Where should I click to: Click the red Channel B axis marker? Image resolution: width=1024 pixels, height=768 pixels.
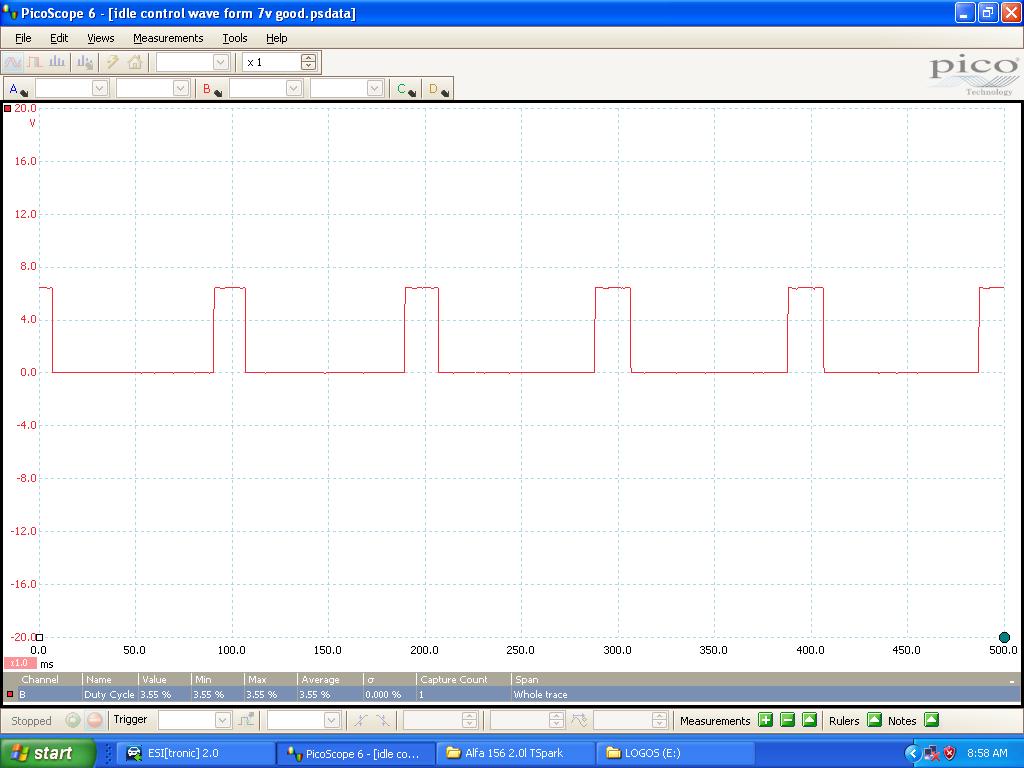coord(8,108)
